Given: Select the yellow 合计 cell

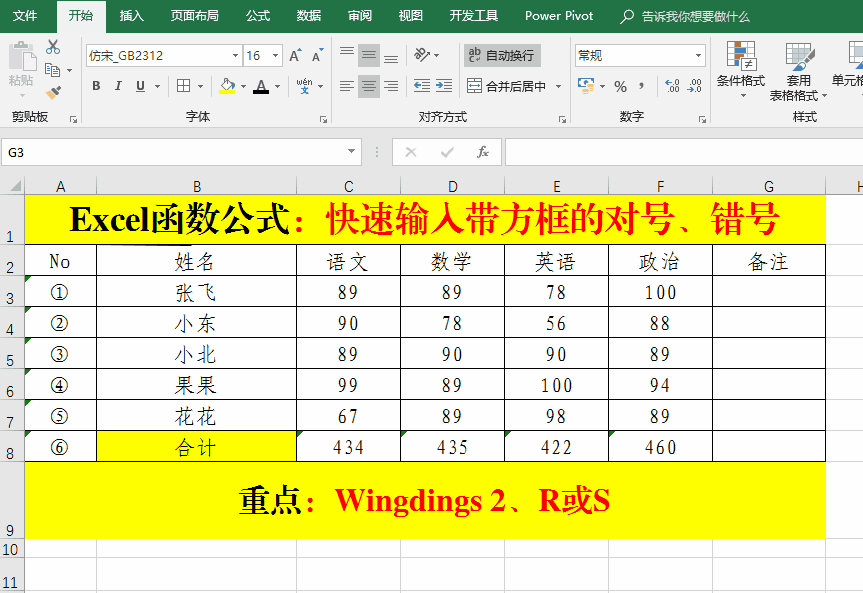Looking at the screenshot, I should tap(196, 447).
